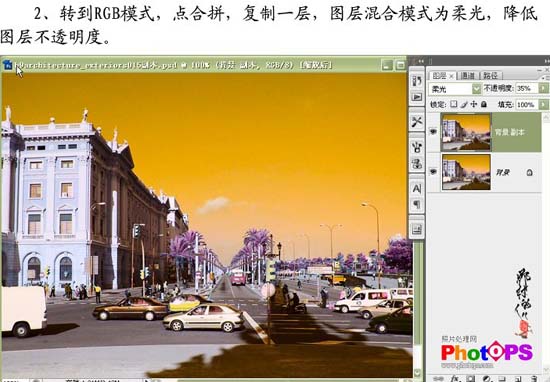
Task: Open the Brushes panel icon in dock
Action: (x=417, y=147)
